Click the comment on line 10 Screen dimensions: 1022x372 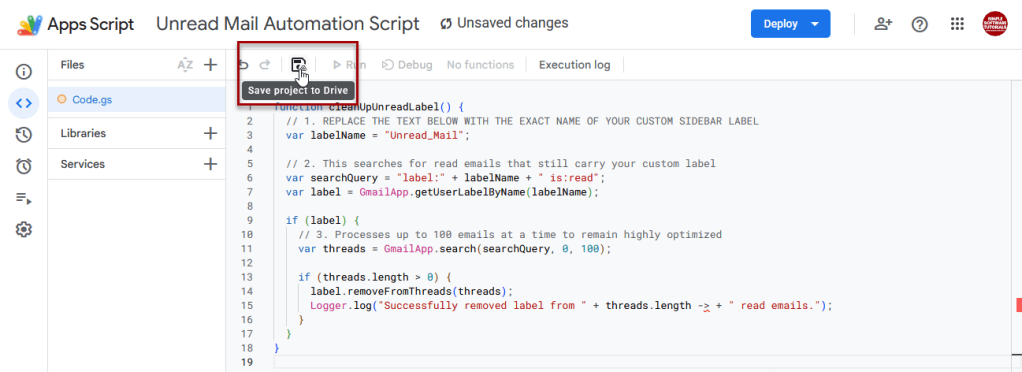pyautogui.click(x=510, y=235)
